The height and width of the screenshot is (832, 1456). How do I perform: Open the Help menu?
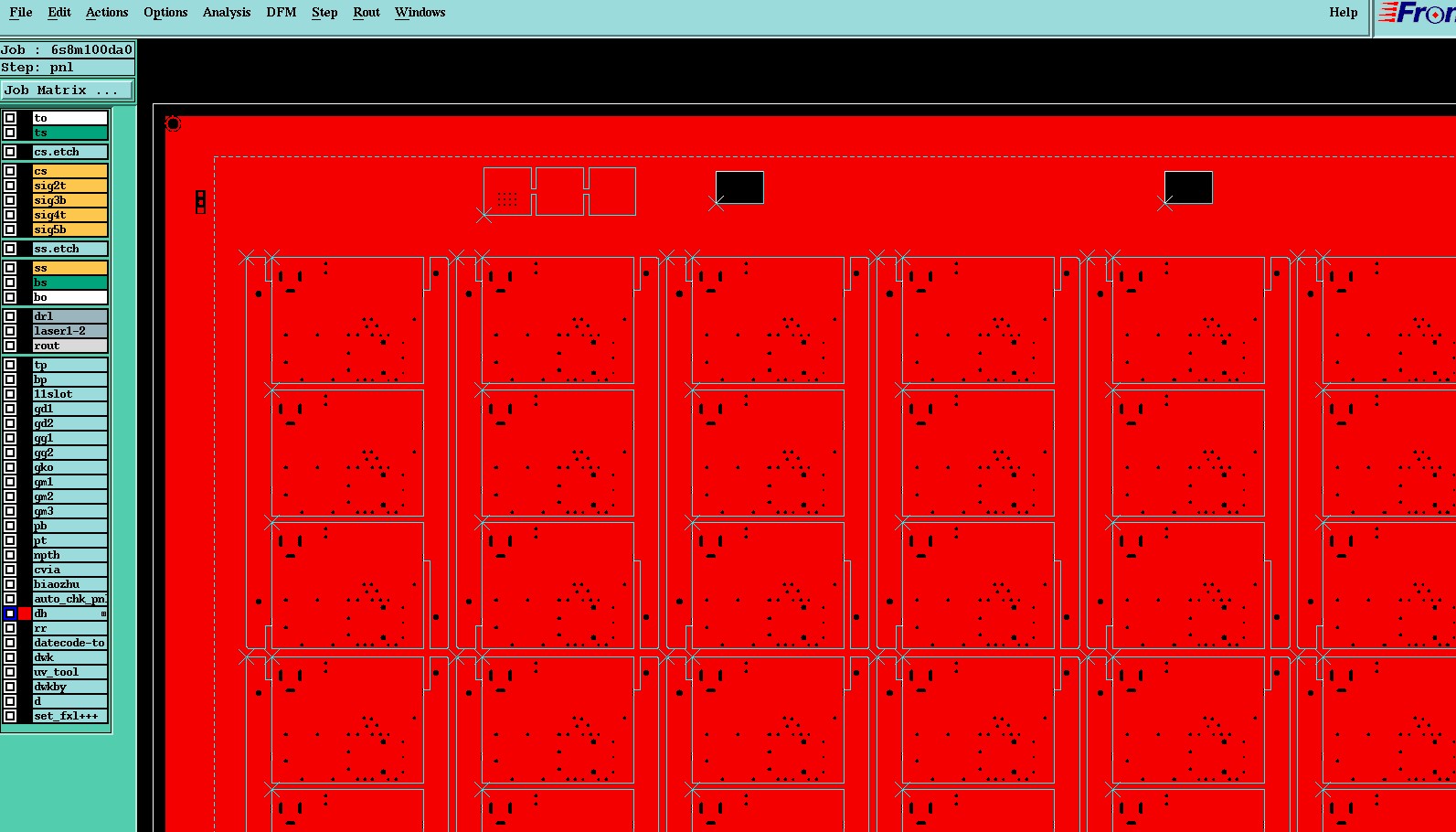[x=1343, y=12]
